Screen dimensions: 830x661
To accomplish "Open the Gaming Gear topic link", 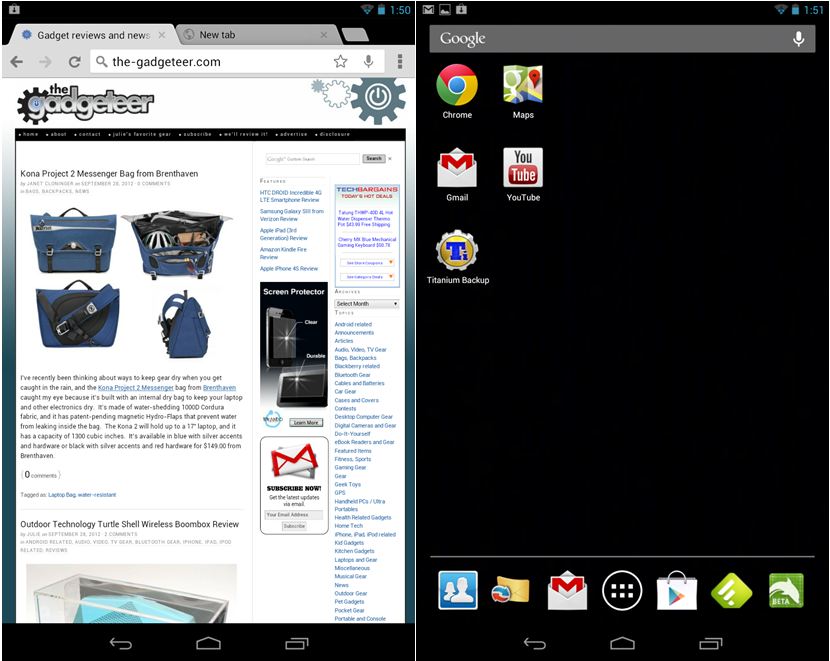I will pos(350,468).
